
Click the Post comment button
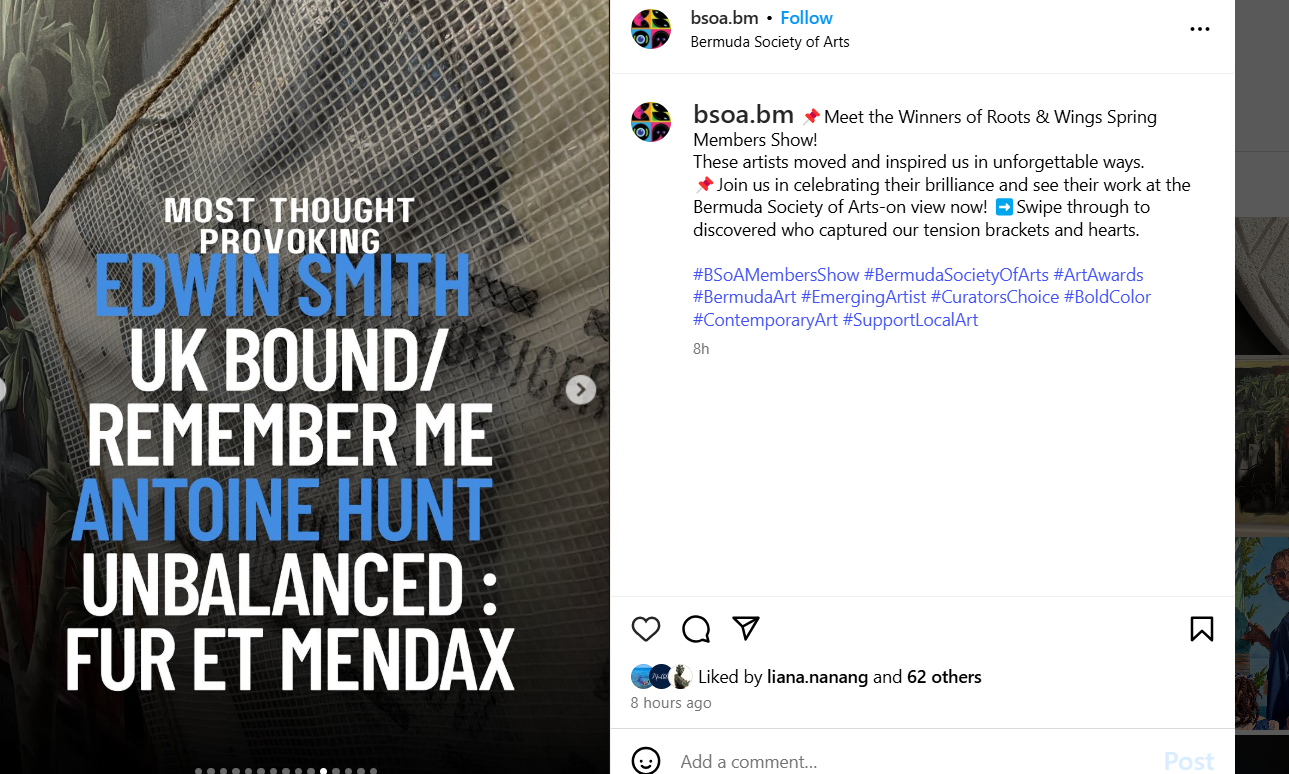point(1189,761)
